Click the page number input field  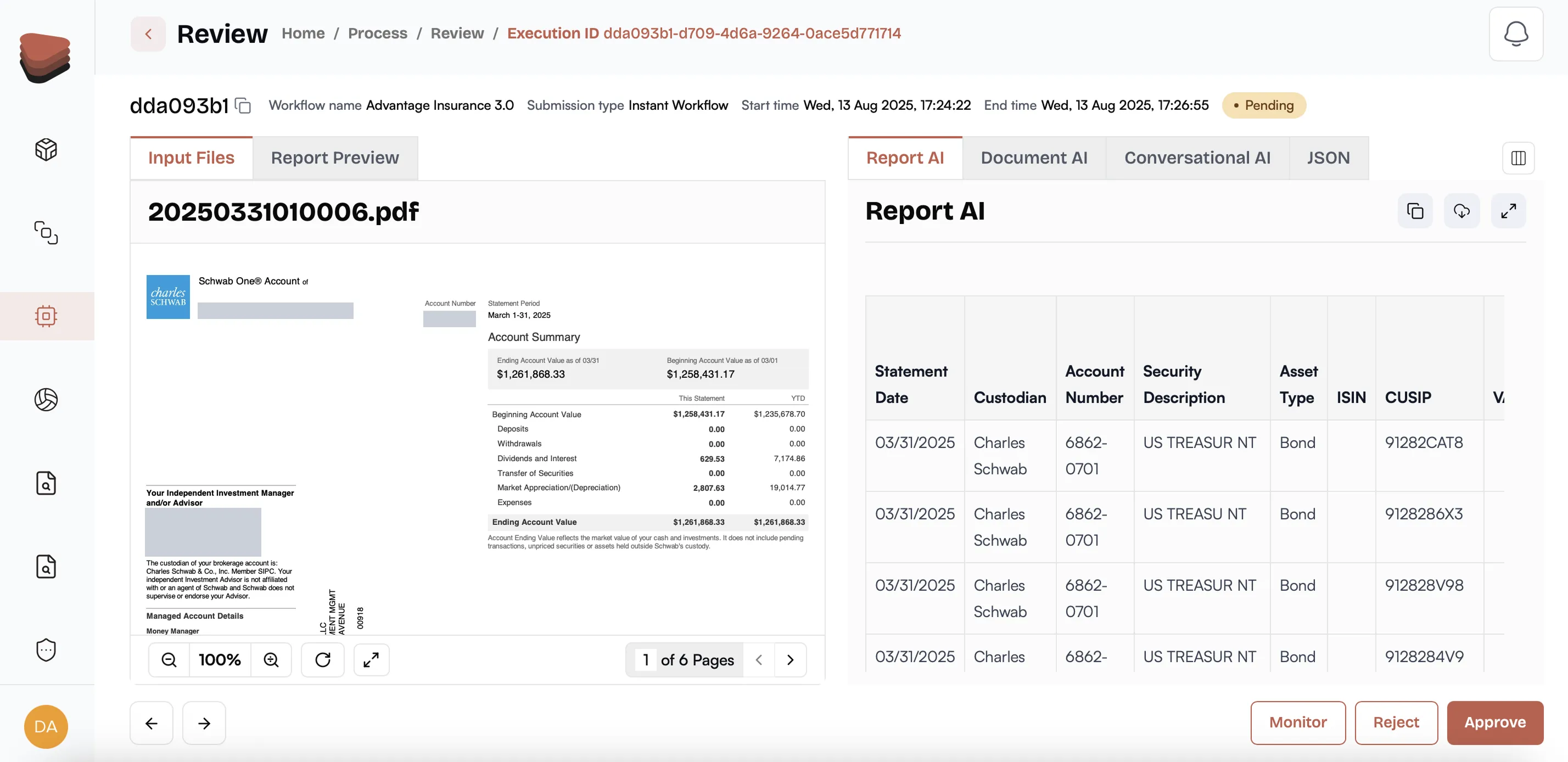646,660
